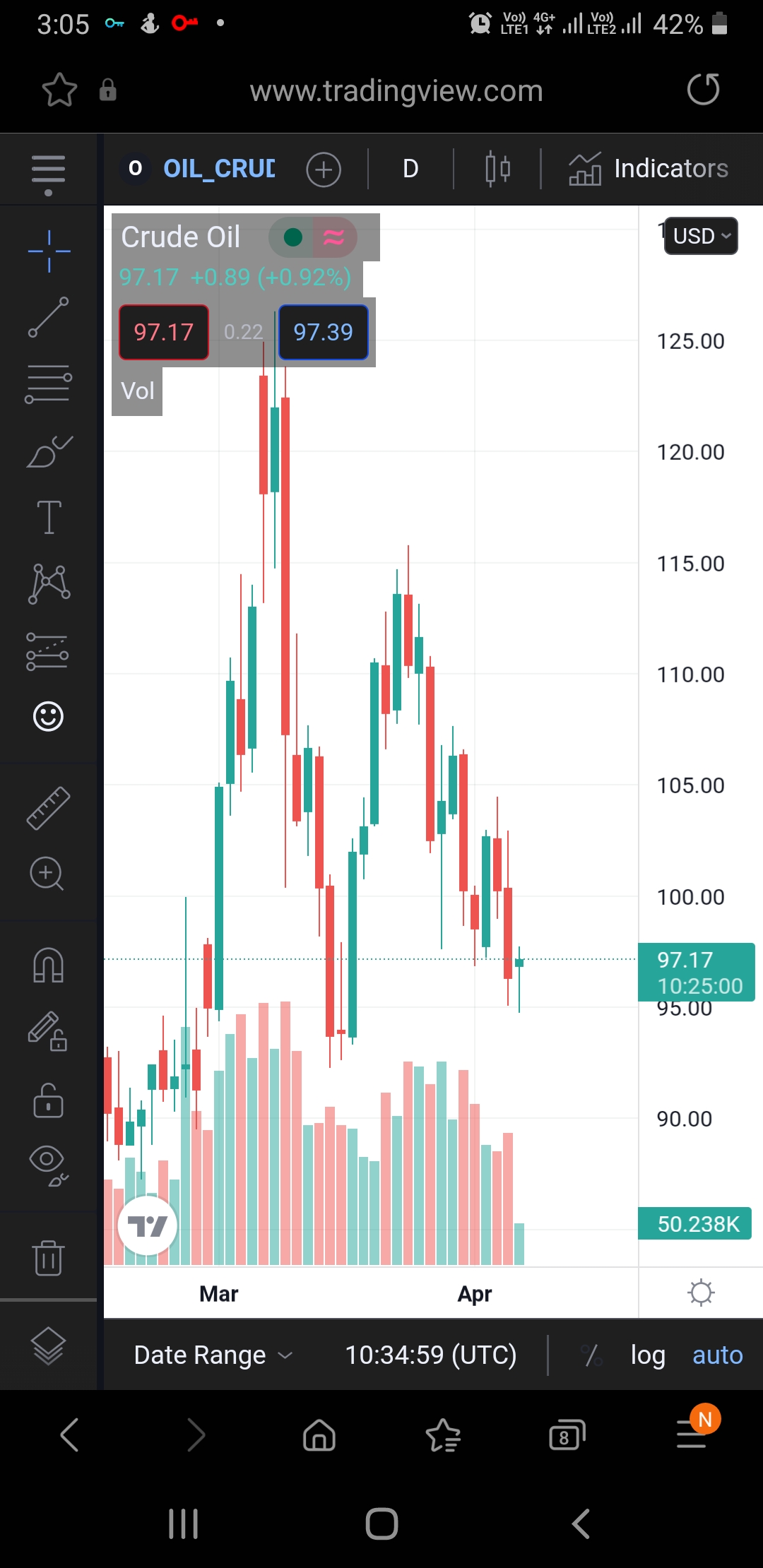Select the trend line drawing tool

pyautogui.click(x=48, y=317)
